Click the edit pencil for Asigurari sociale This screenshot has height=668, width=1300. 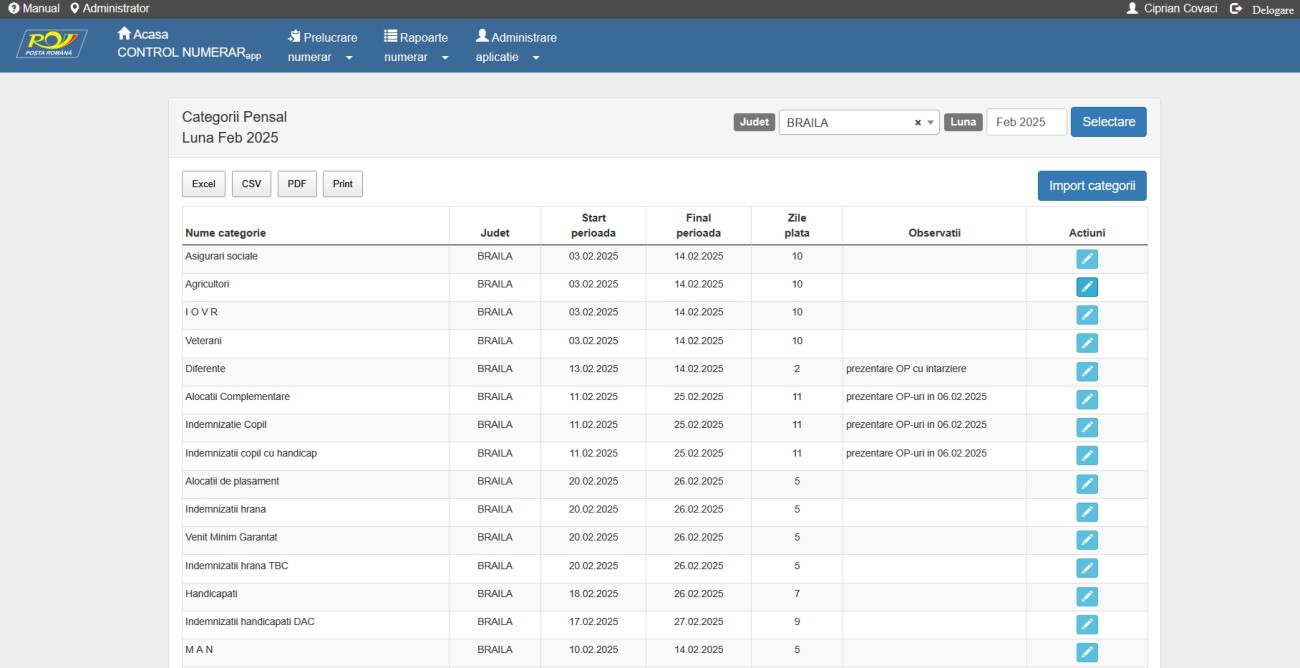1086,259
